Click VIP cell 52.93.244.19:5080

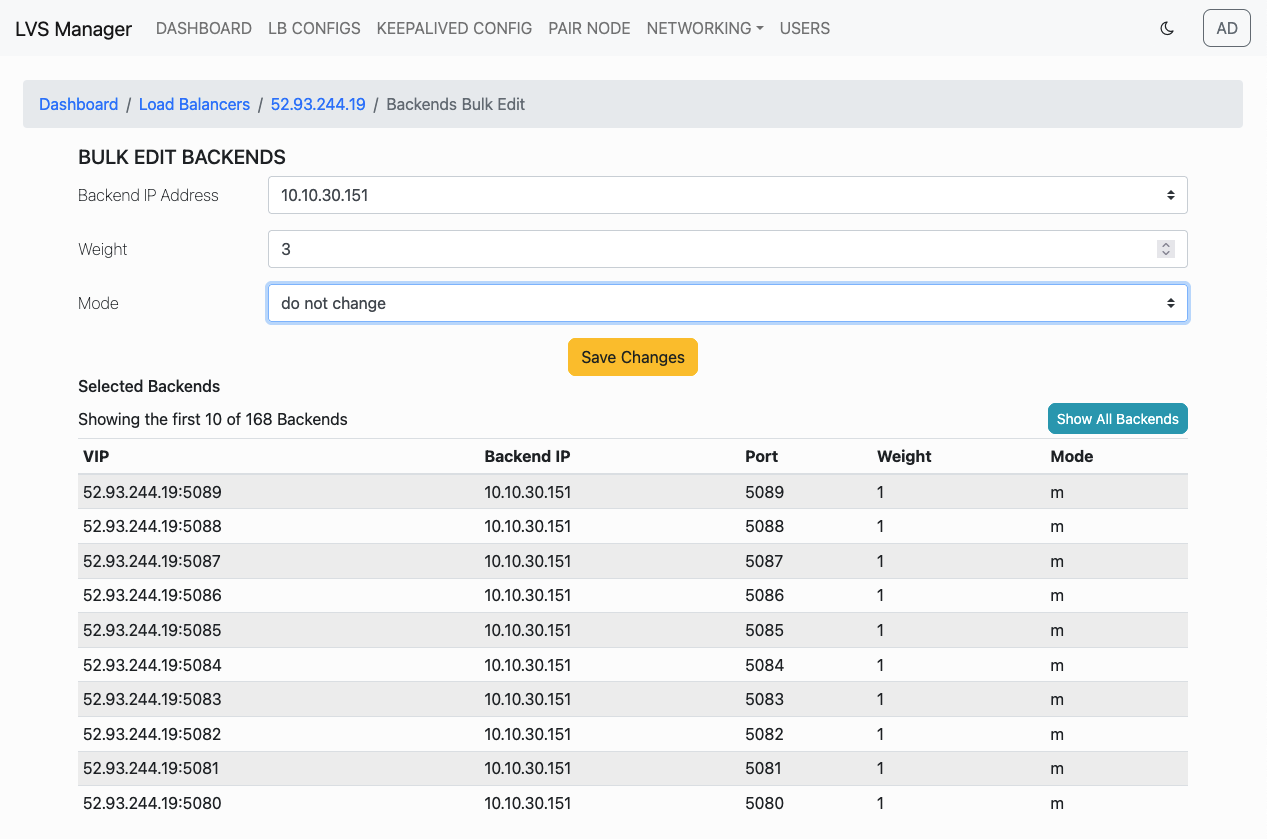pos(152,803)
